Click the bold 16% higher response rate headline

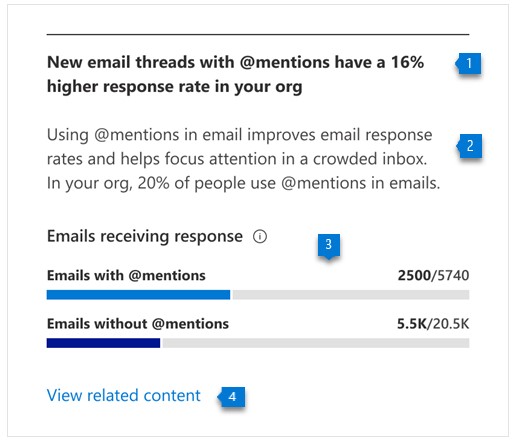coord(235,75)
